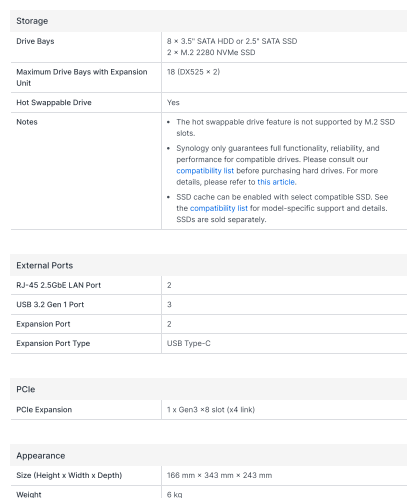The image size is (412, 498).
Task: Click the RJ-45 2.5GbE LAN Port label
Action: pyautogui.click(x=59, y=285)
